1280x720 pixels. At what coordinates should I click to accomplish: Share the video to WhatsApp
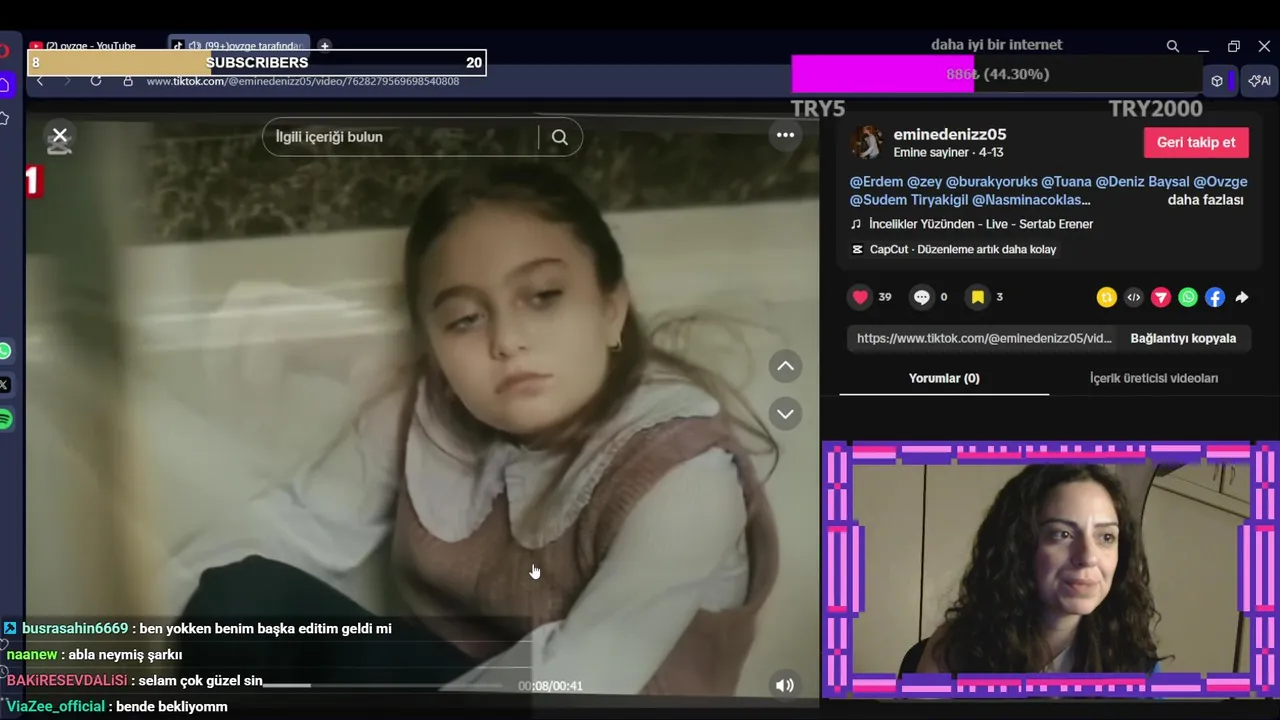point(1187,297)
